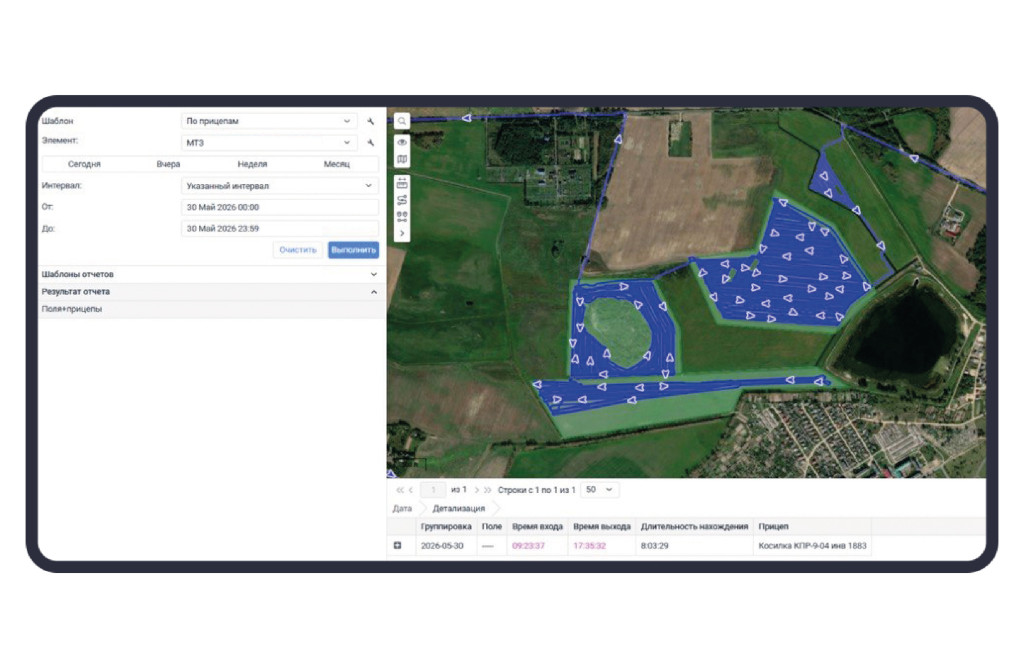This screenshot has height=668, width=1024.
Task: Click the Очистить button
Action: (x=298, y=250)
